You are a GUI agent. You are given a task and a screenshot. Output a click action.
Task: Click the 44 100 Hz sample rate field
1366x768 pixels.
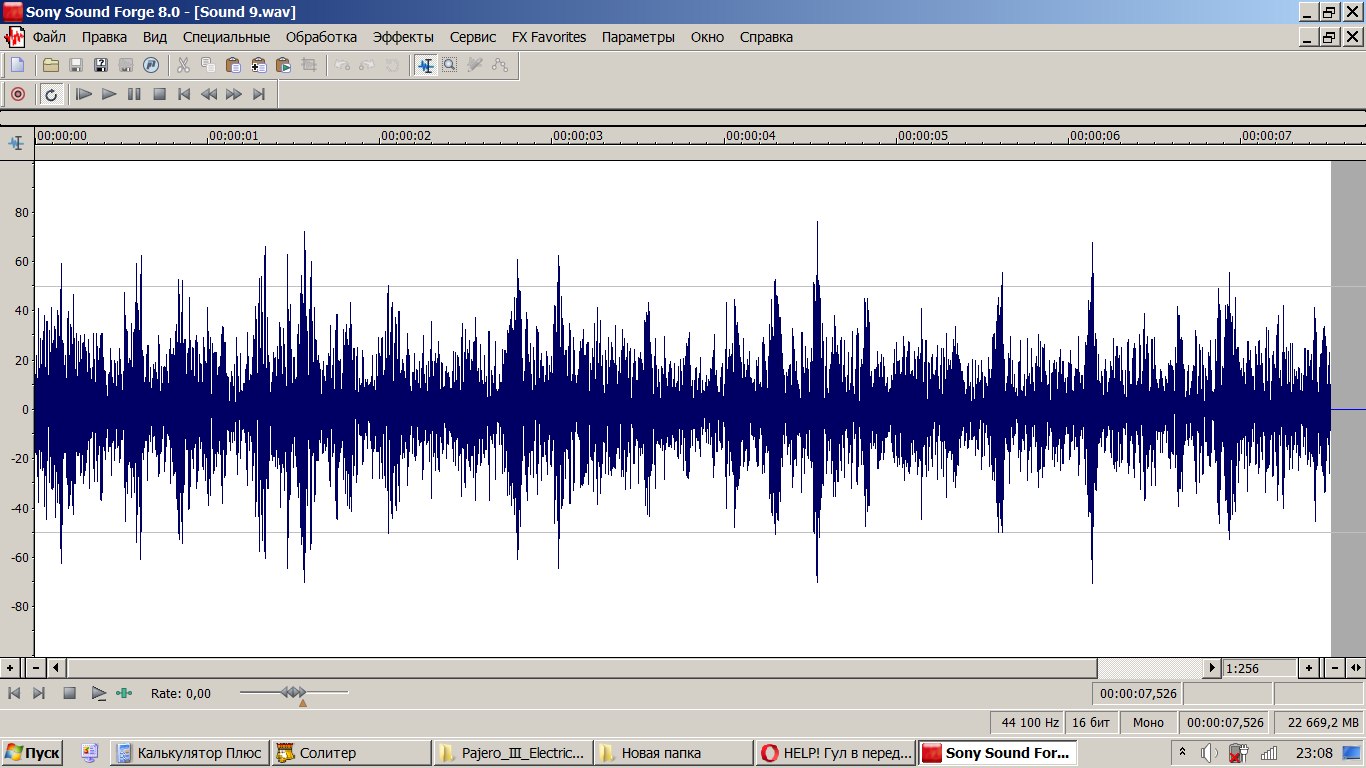[x=1029, y=722]
